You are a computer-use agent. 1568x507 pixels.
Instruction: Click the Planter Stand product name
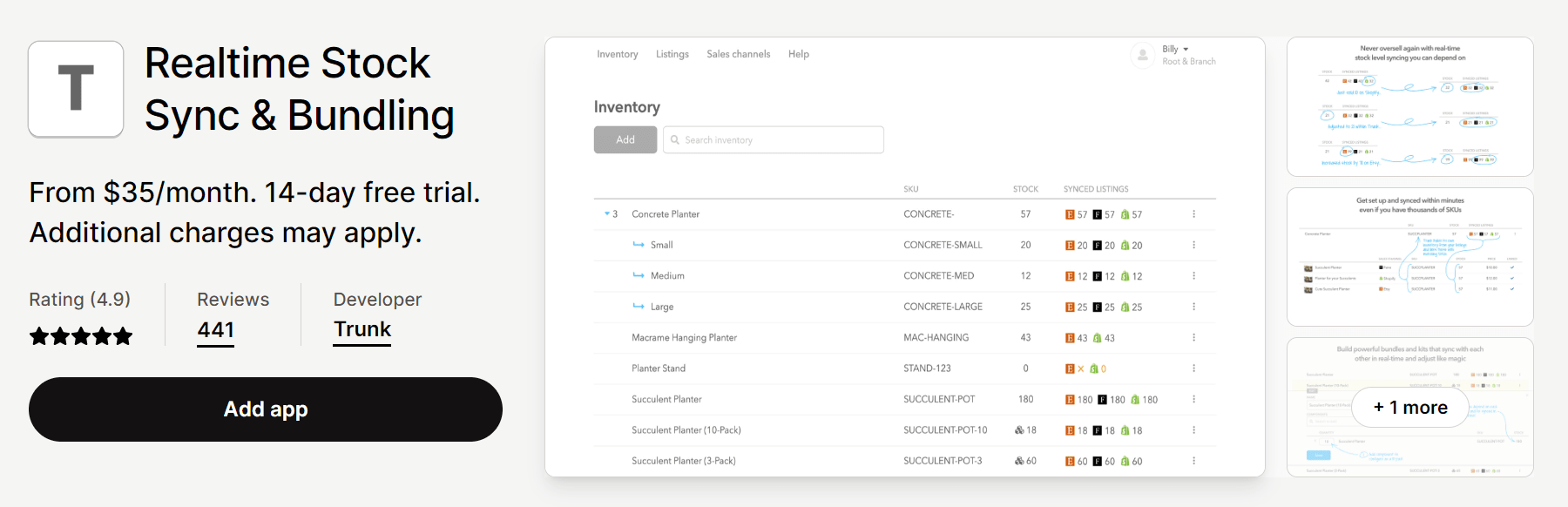(x=659, y=368)
